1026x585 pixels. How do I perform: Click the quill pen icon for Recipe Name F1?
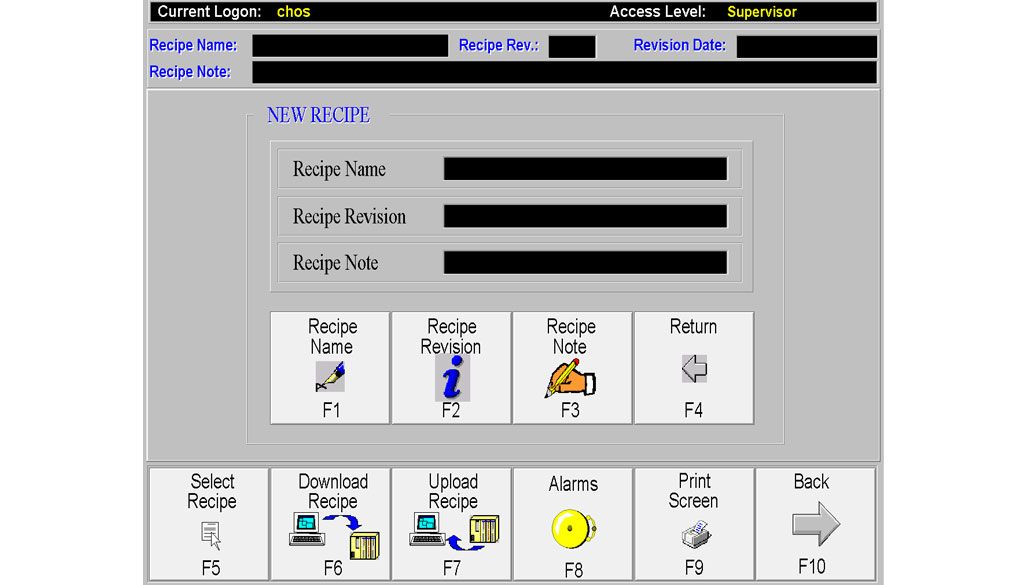330,377
